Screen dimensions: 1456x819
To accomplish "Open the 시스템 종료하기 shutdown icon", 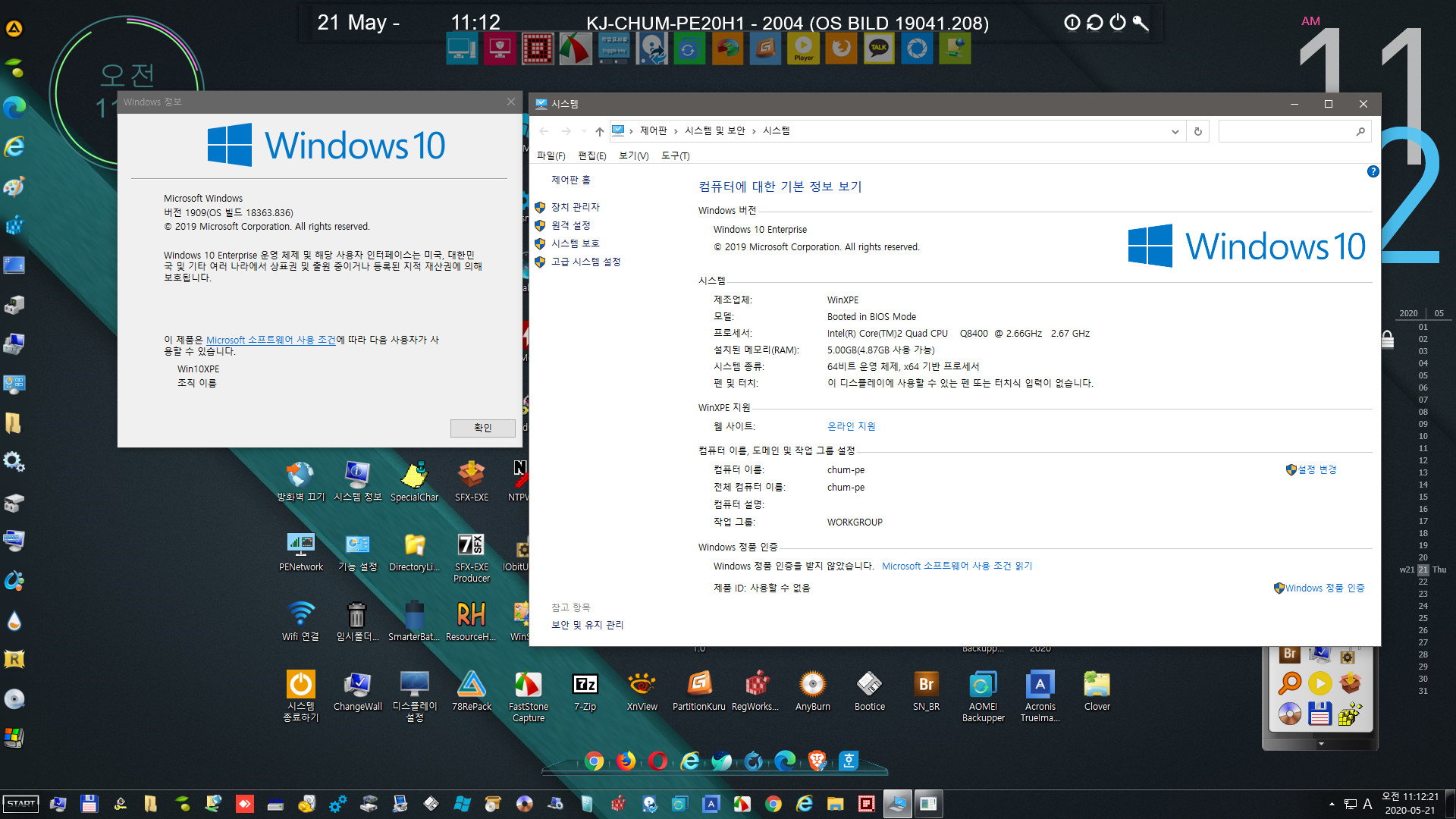I will (x=301, y=696).
